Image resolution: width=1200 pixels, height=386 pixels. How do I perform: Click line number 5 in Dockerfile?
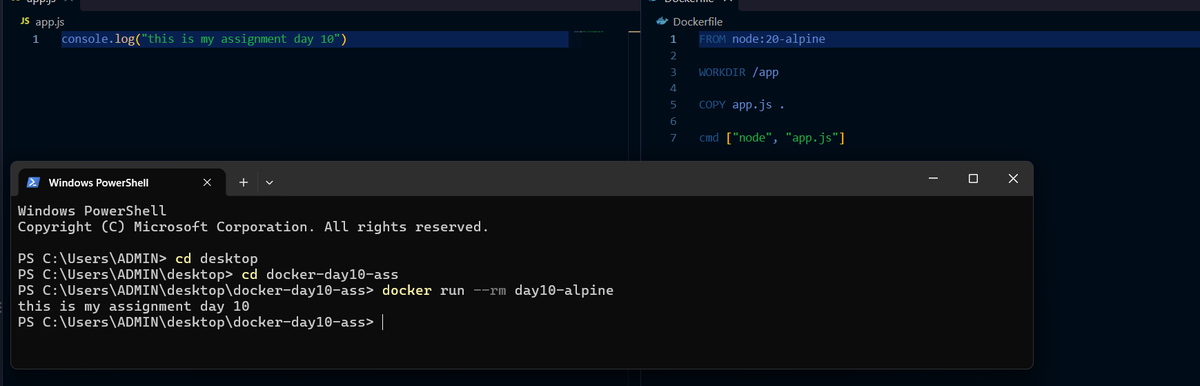click(673, 104)
